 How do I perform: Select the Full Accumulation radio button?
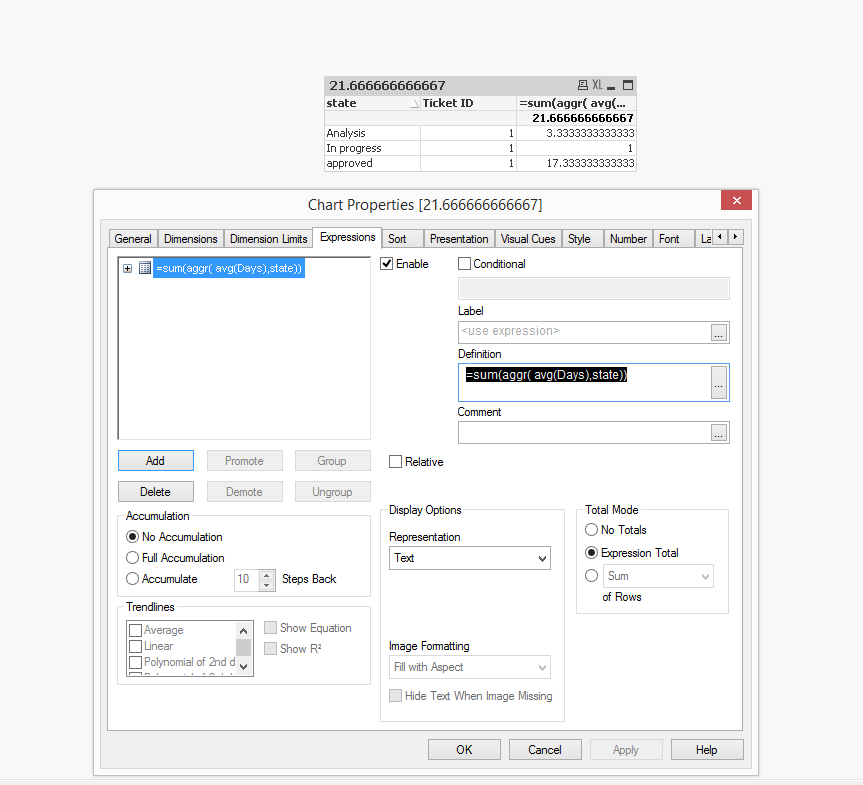133,558
